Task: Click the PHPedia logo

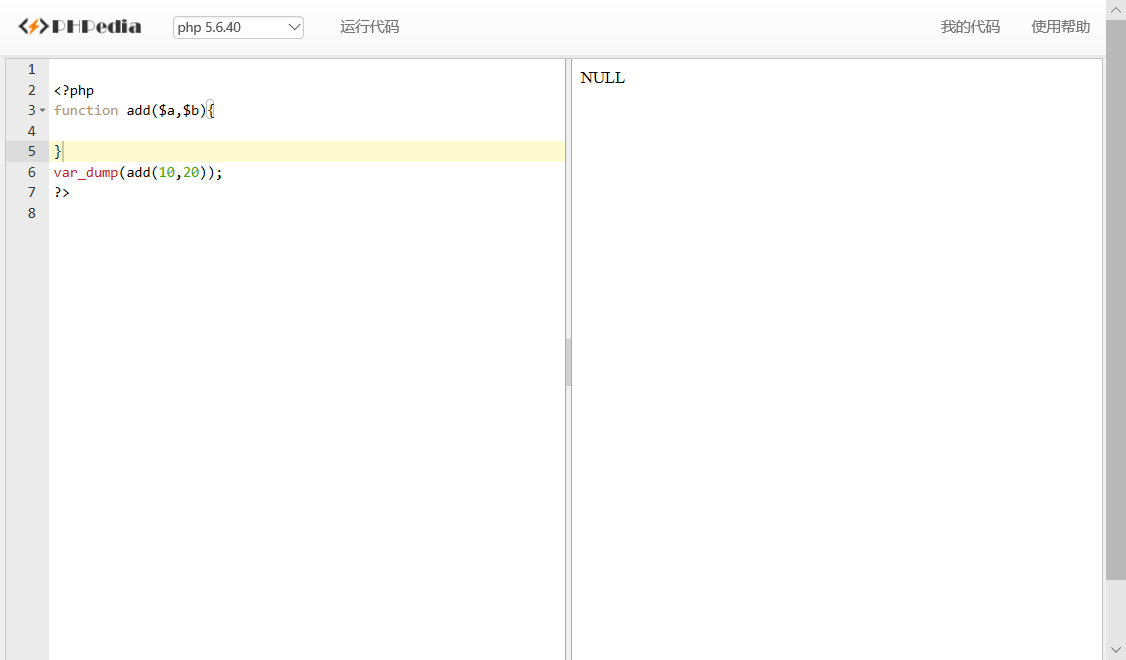Action: (80, 27)
